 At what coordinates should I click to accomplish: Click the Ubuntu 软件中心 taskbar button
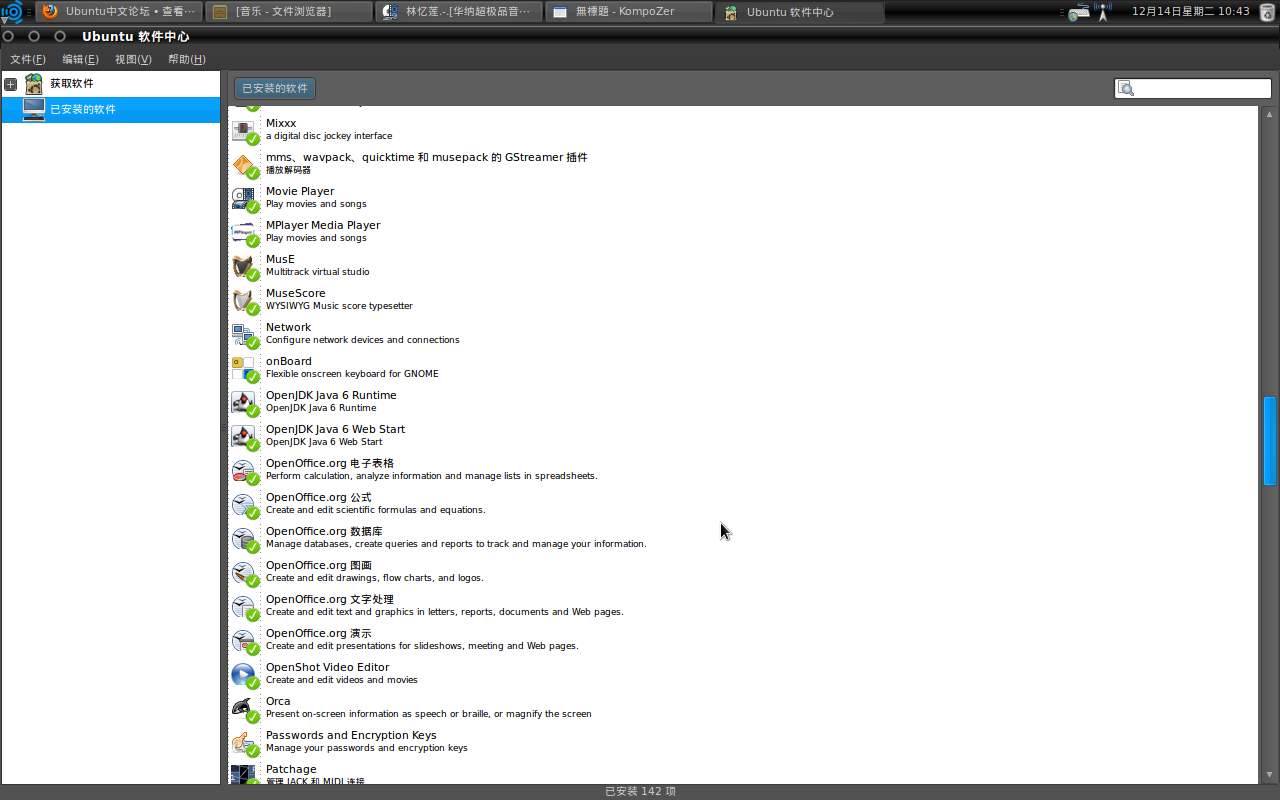[799, 12]
